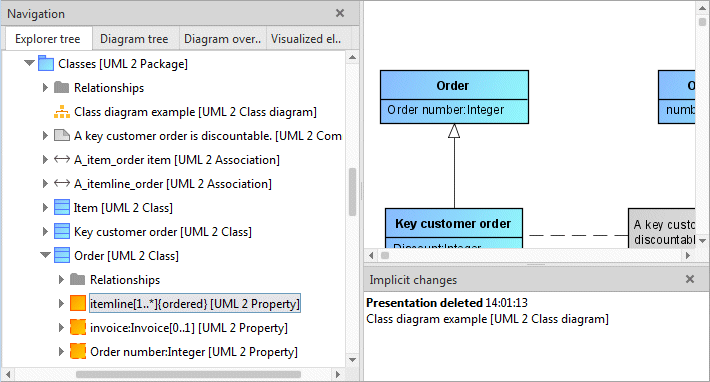Click tree vertical scrollbar up arrow
Screen dimensions: 710x382
click(352, 57)
